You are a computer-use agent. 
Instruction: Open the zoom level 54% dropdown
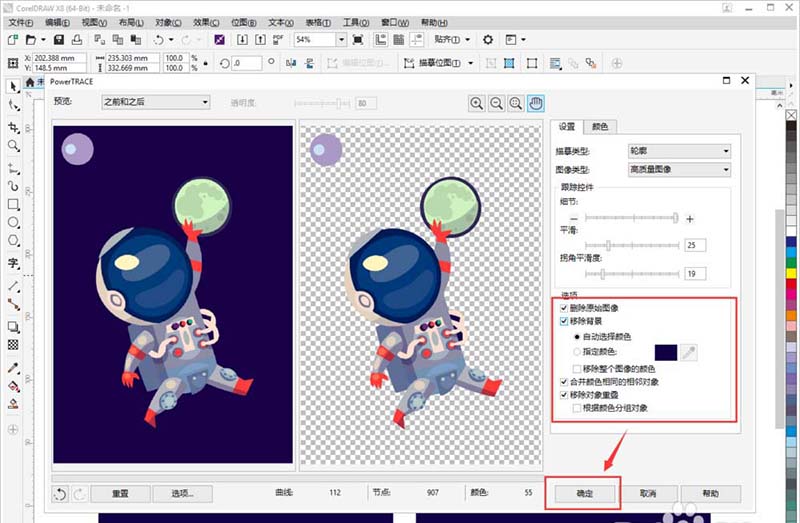click(x=341, y=39)
